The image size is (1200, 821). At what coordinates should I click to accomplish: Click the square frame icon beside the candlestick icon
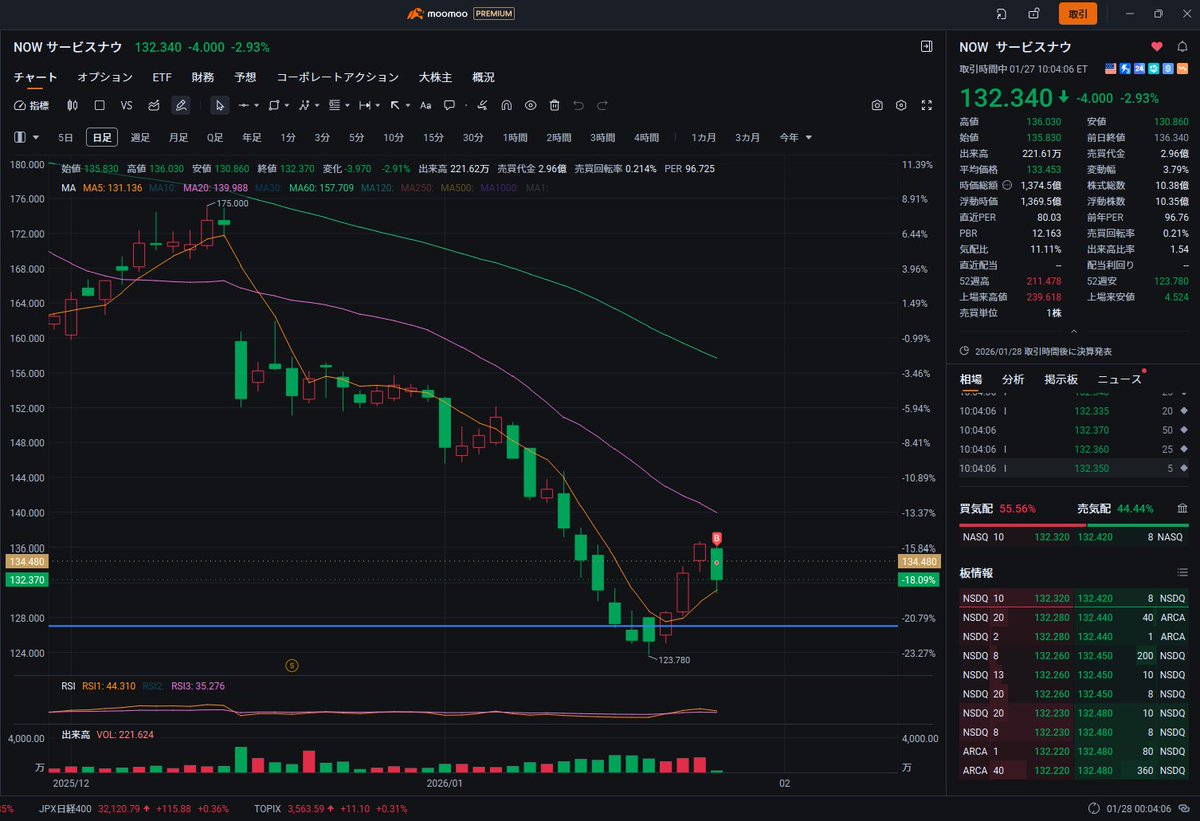pyautogui.click(x=99, y=105)
